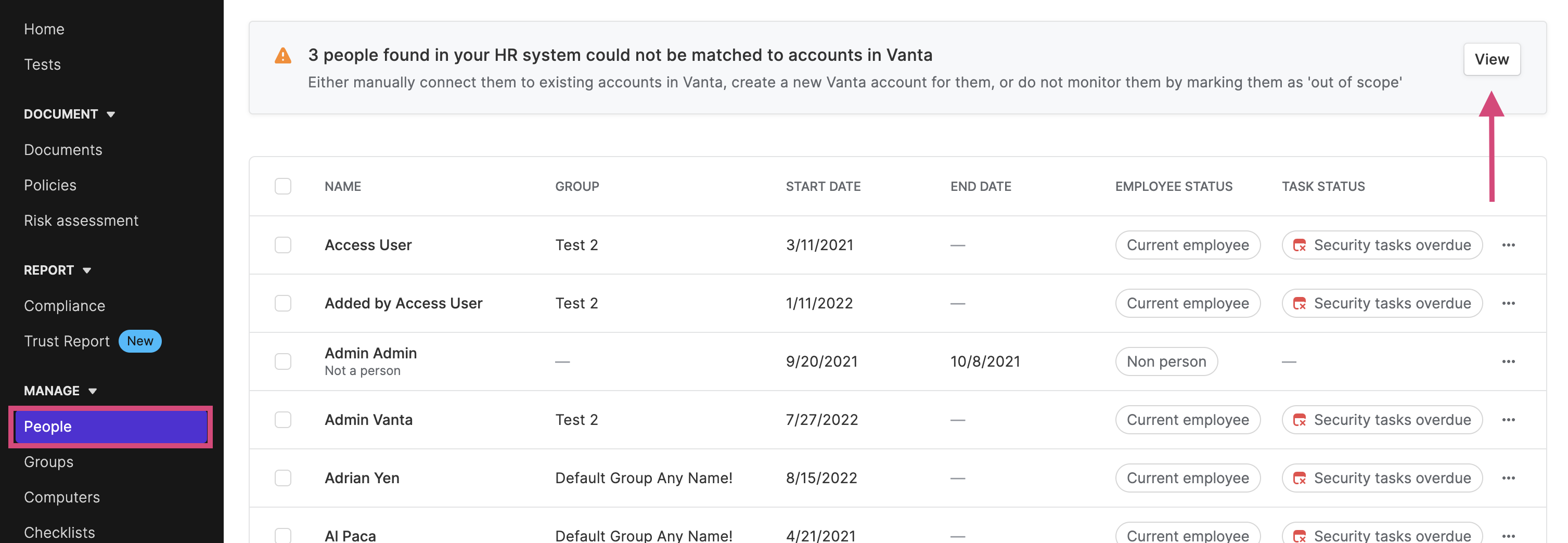
Task: Open the Al Paca name
Action: (x=350, y=536)
